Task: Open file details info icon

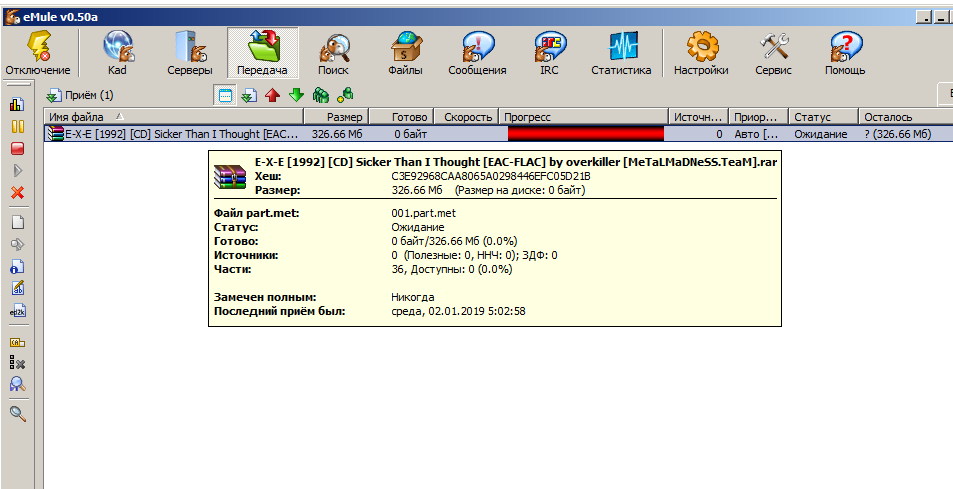Action: [18, 267]
